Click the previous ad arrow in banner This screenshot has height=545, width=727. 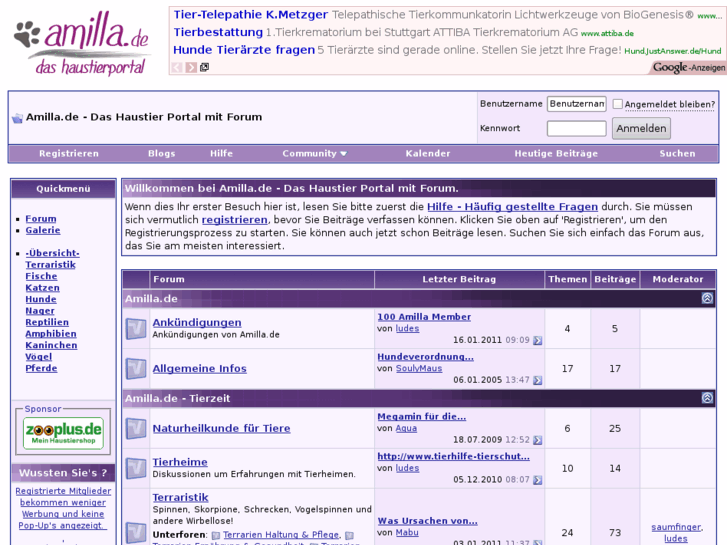[x=177, y=67]
